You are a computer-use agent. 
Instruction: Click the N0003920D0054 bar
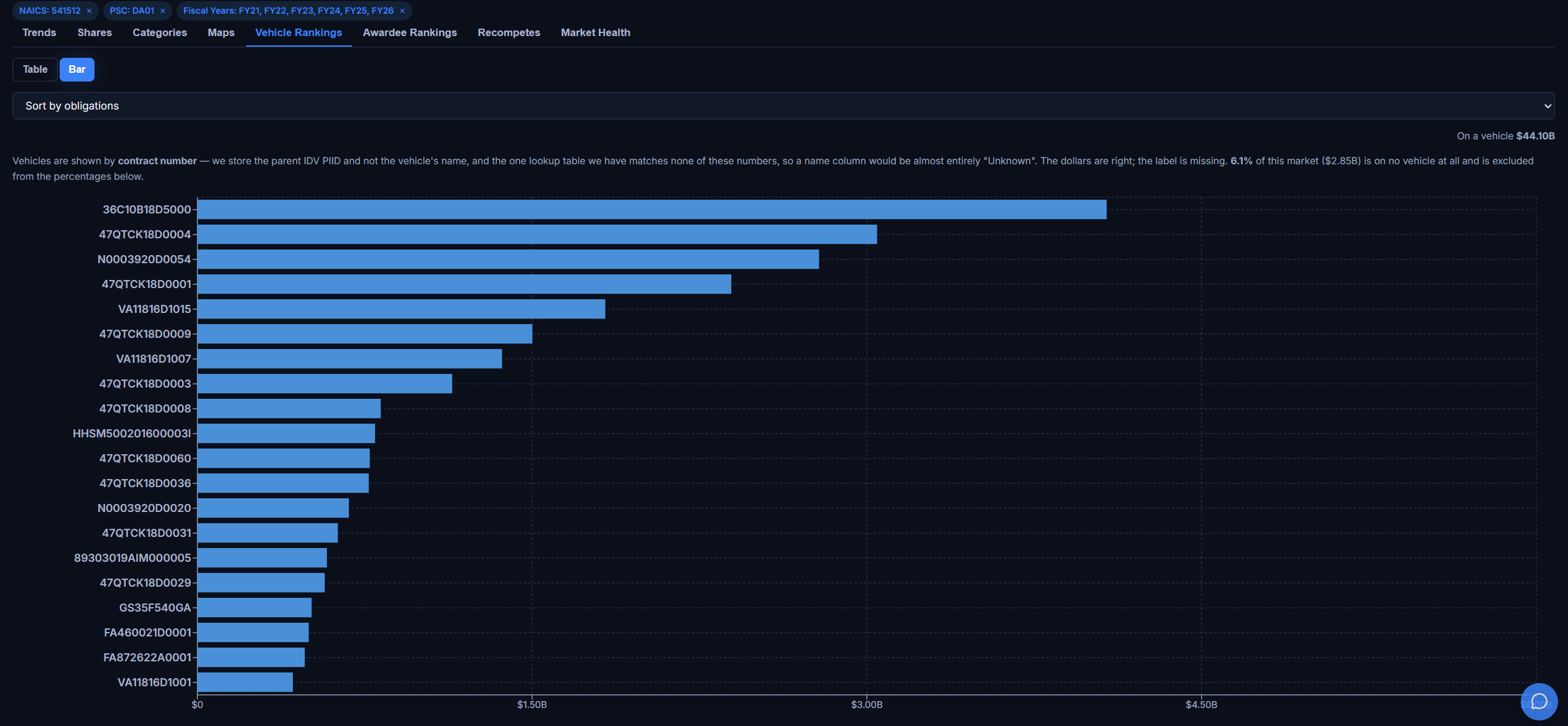click(508, 259)
